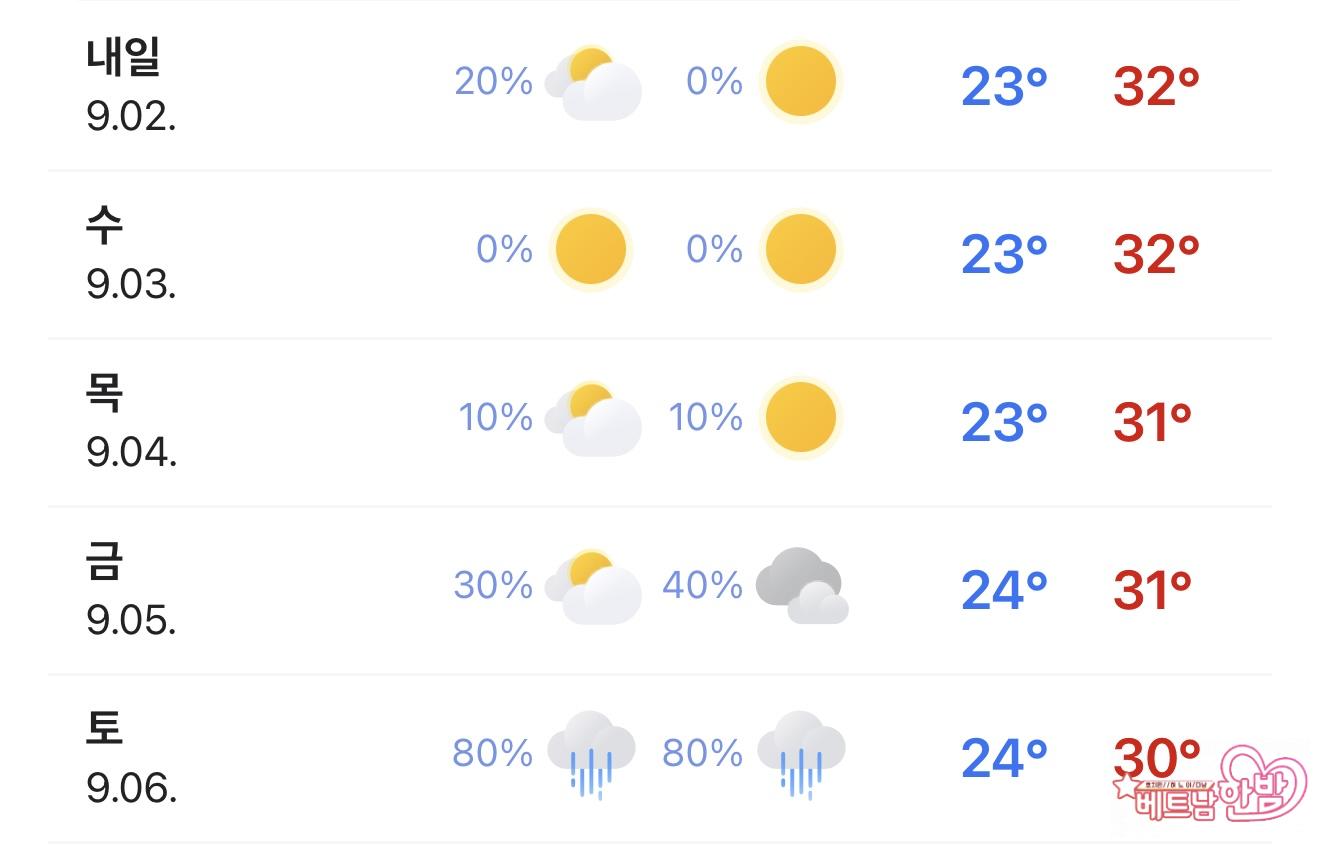Click Thursday 9.04 morning partly cloudy icon
The width and height of the screenshot is (1320, 848).
tap(593, 420)
